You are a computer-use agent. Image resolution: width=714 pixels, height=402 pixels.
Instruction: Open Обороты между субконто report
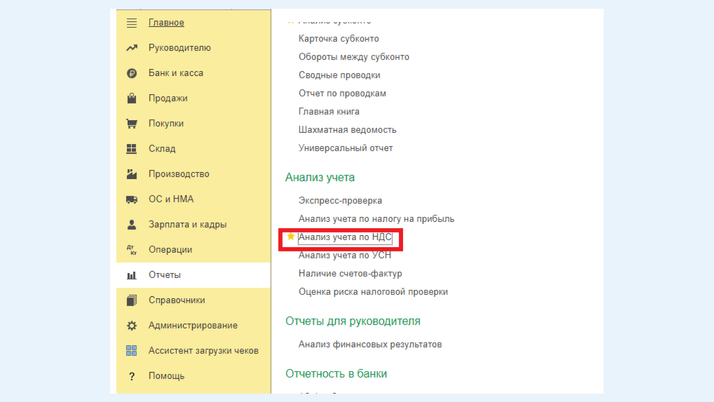click(354, 57)
